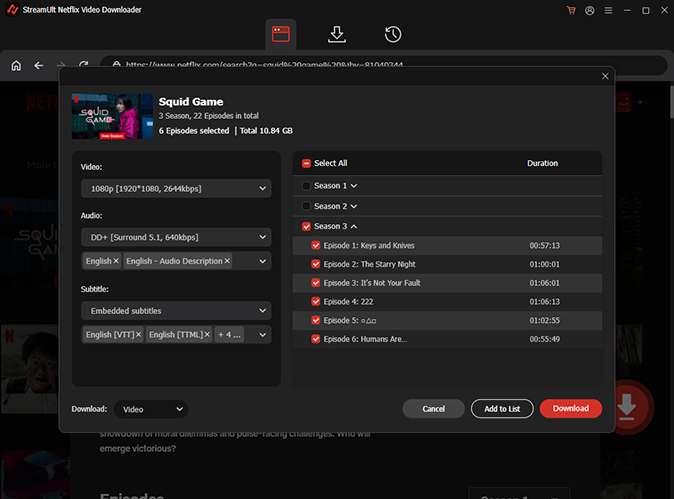Toggle the Select All checkbox
The height and width of the screenshot is (499, 674).
coord(306,163)
